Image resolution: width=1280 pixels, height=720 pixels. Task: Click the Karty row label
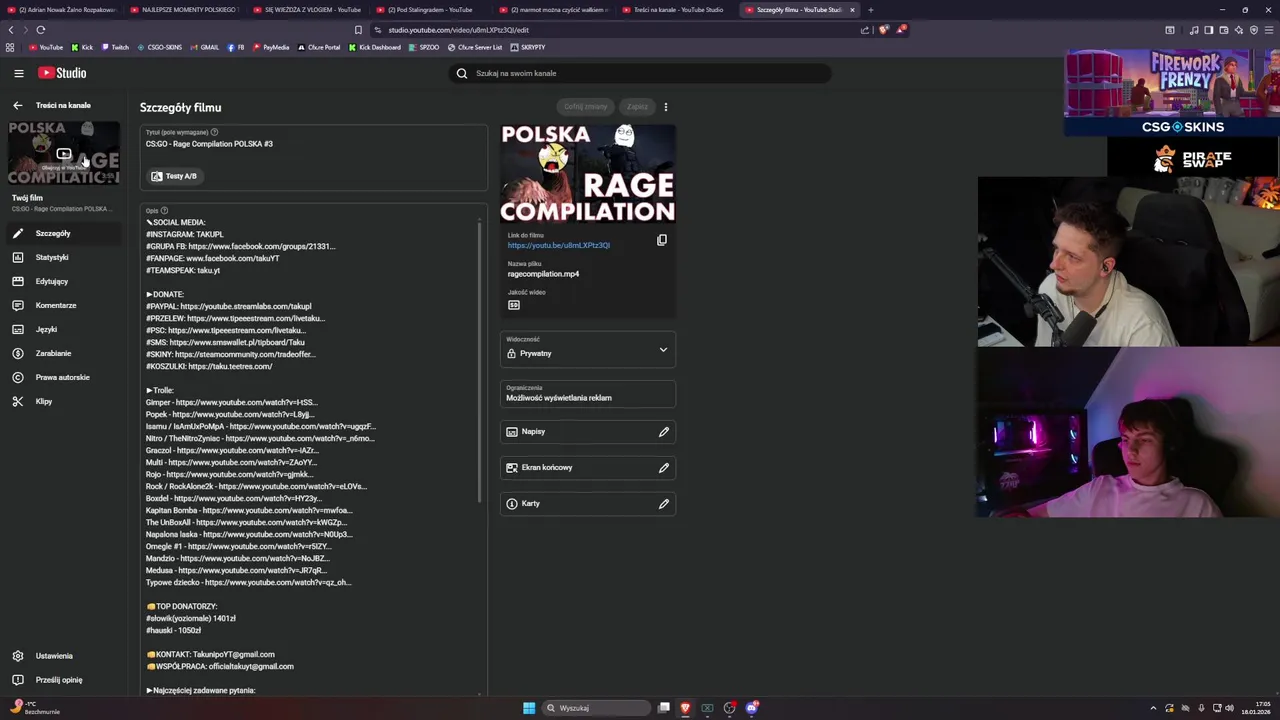click(x=530, y=504)
